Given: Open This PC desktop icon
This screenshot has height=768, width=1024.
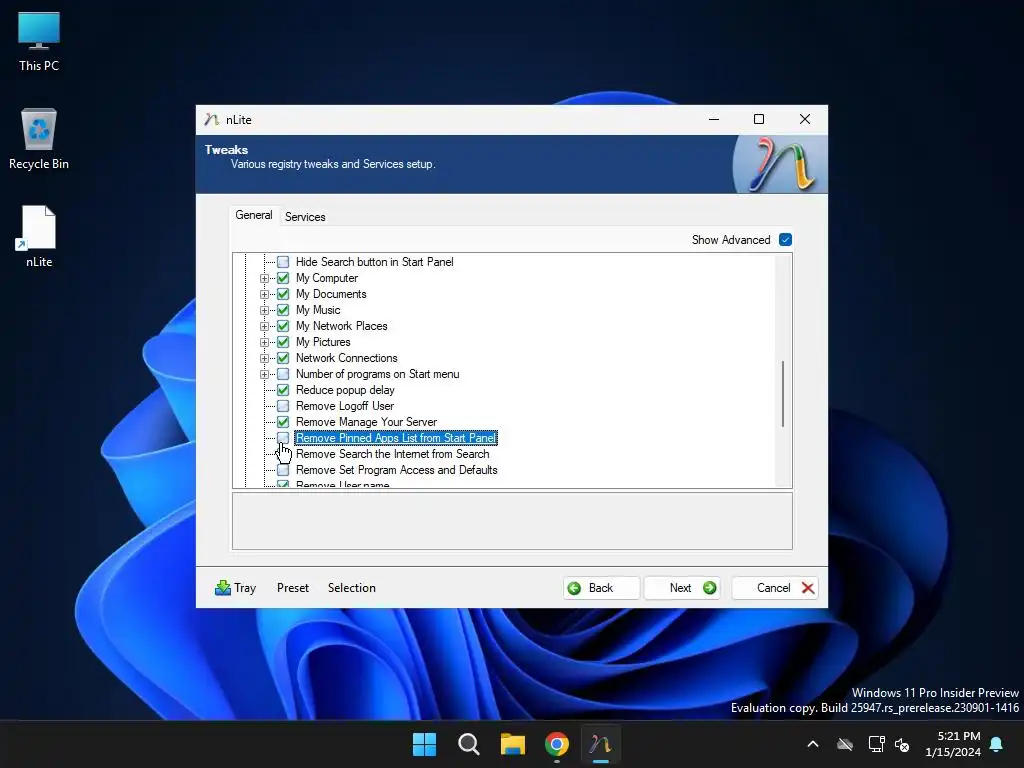Looking at the screenshot, I should pyautogui.click(x=39, y=41).
